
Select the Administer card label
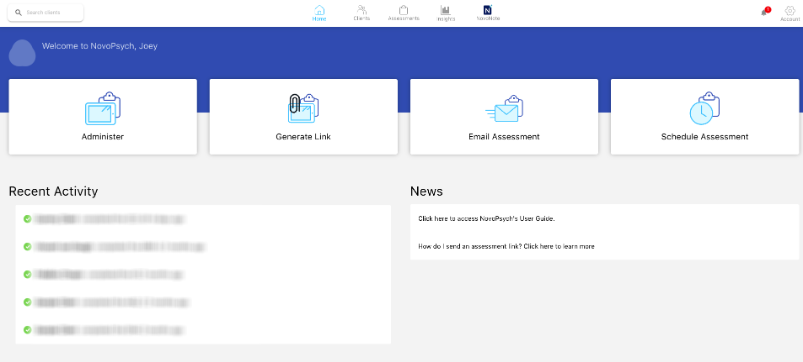coord(102,137)
